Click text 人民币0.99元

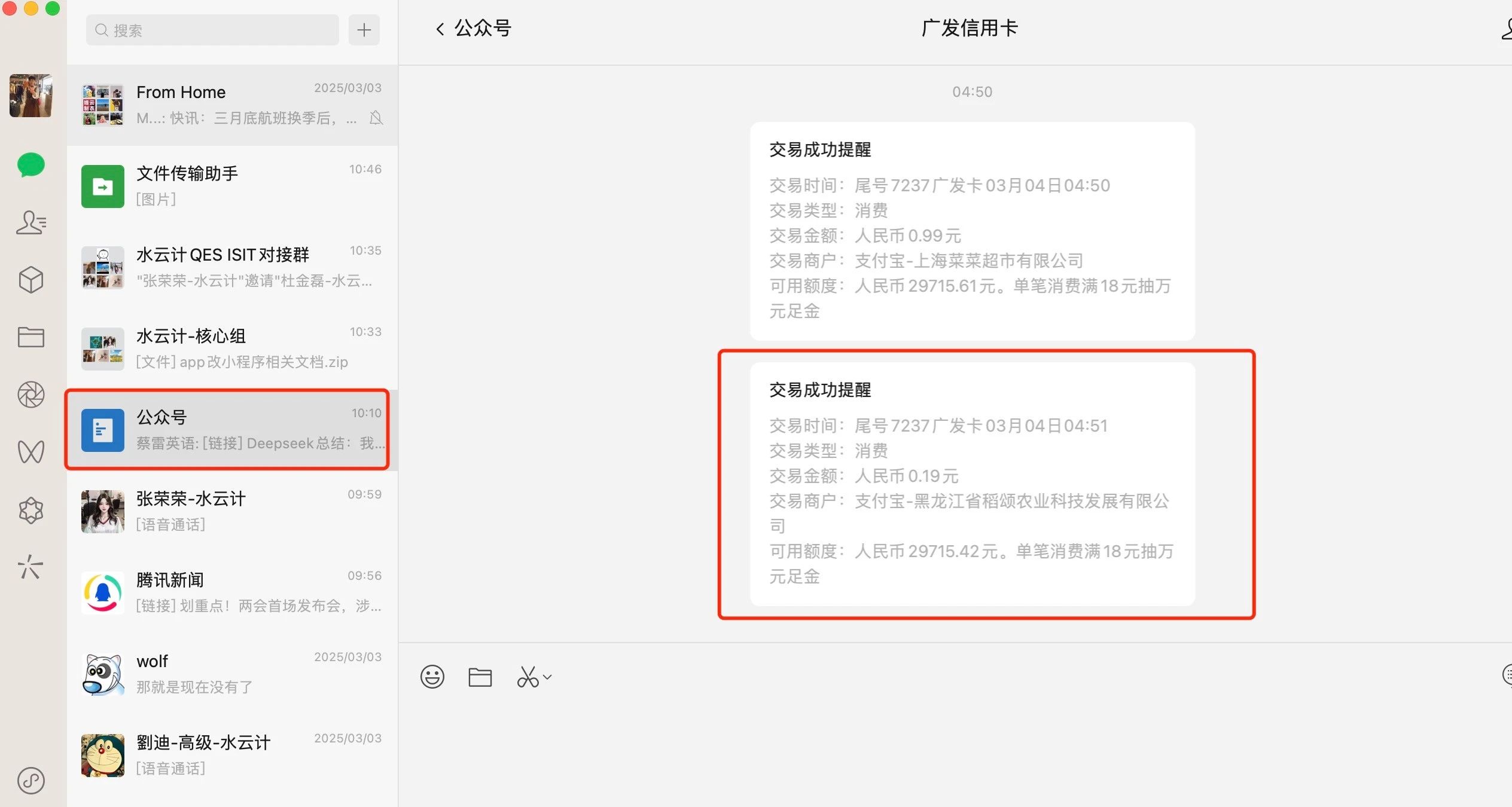pos(907,236)
